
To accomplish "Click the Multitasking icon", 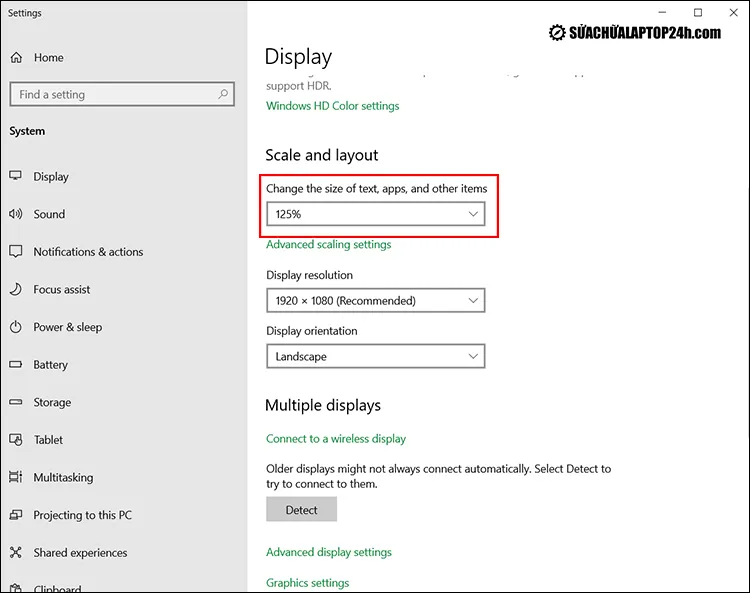I will 16,477.
